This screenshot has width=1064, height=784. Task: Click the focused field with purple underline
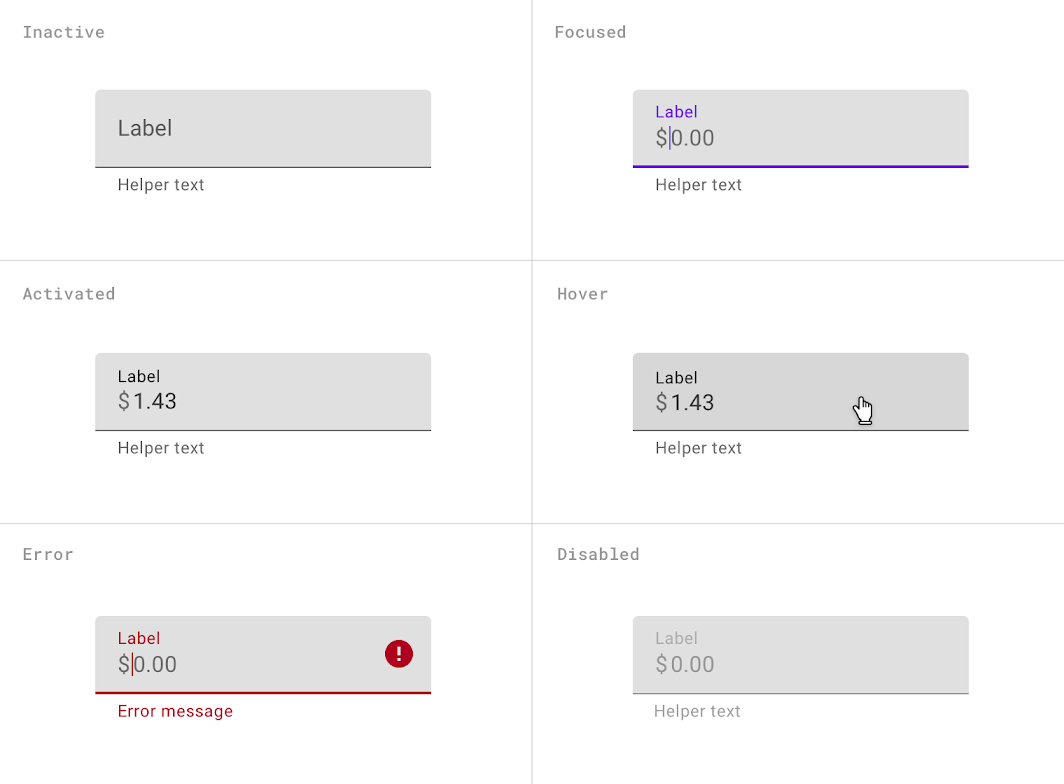pos(800,128)
